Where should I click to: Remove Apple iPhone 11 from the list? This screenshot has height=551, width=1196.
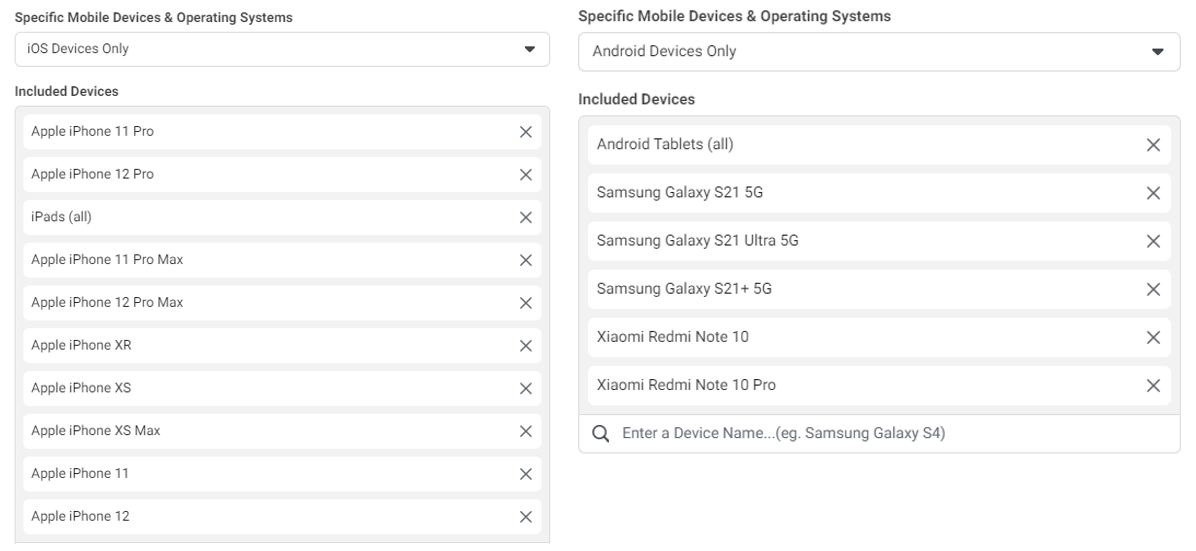(x=525, y=474)
